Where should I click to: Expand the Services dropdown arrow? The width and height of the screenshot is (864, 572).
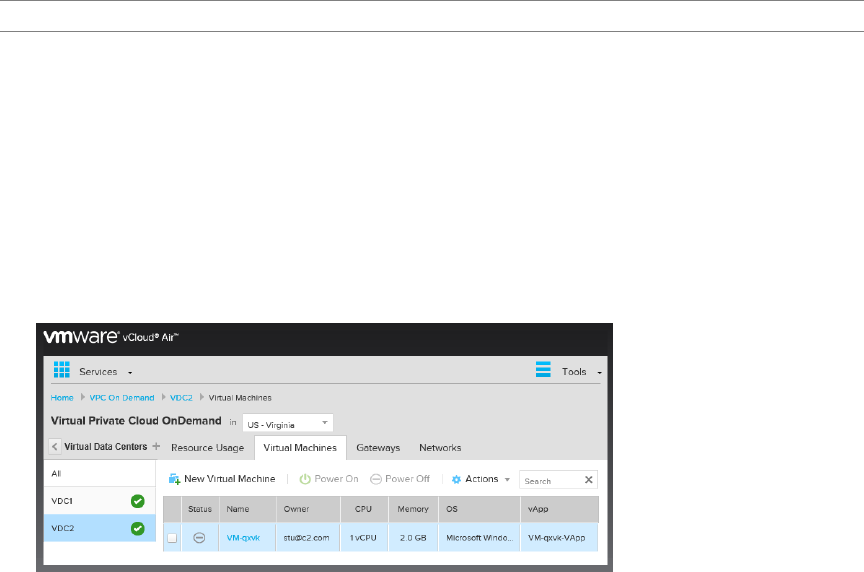[x=130, y=373]
